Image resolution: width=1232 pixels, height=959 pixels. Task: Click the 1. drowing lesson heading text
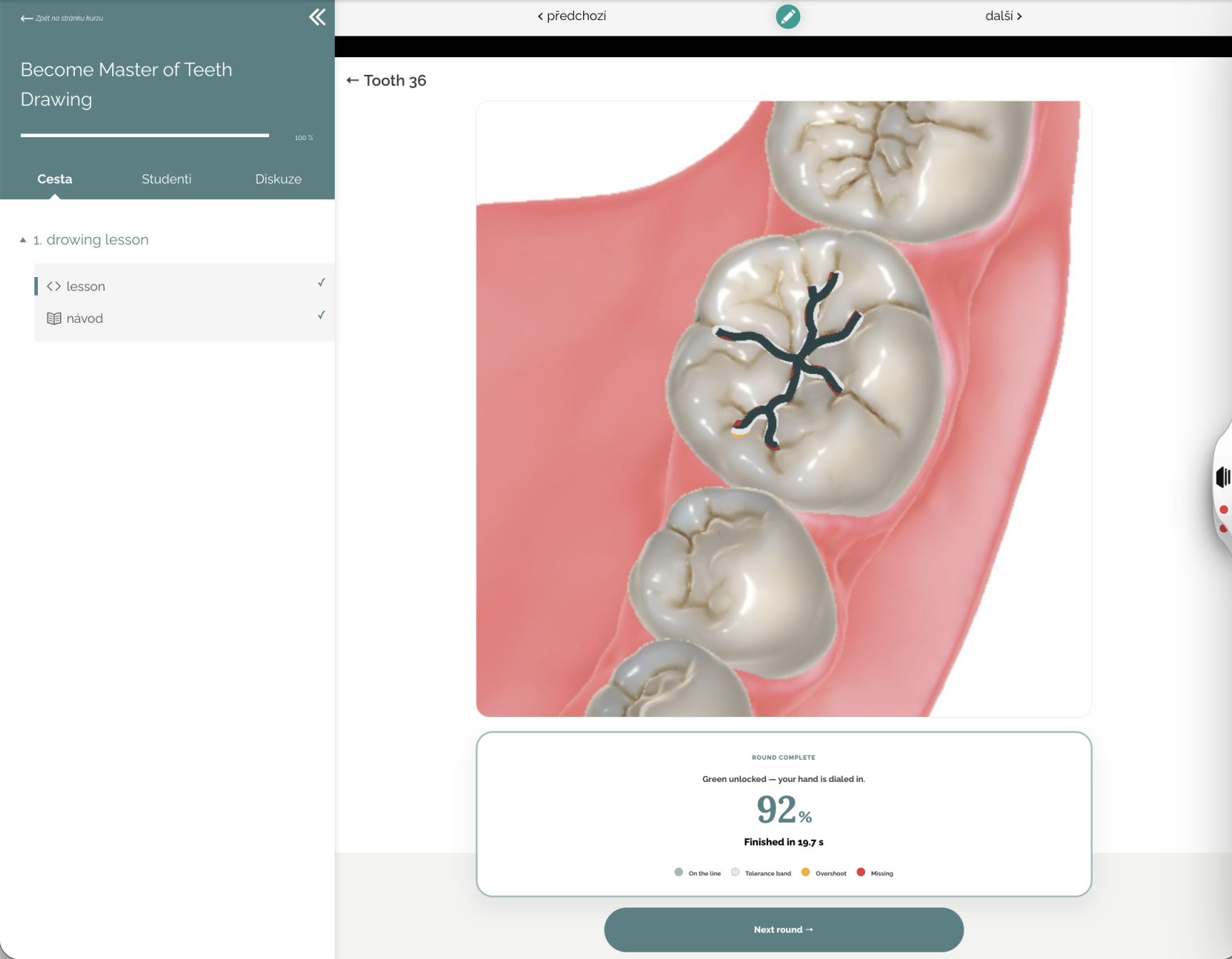coord(91,240)
